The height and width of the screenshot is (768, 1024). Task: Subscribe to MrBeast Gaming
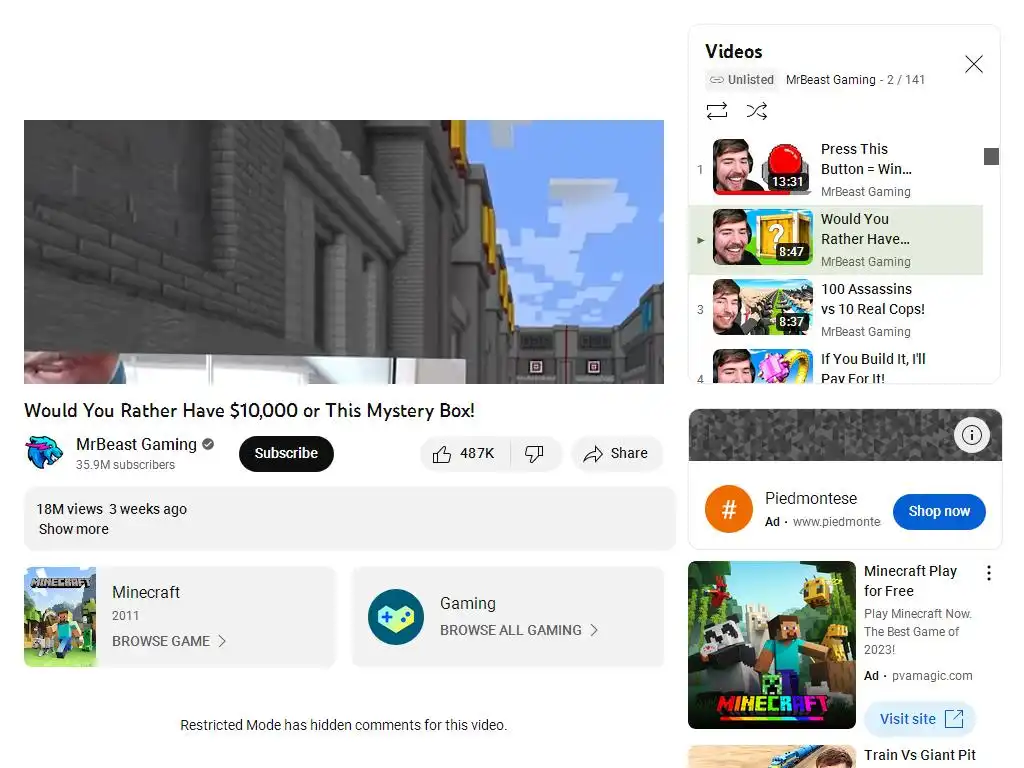point(286,454)
